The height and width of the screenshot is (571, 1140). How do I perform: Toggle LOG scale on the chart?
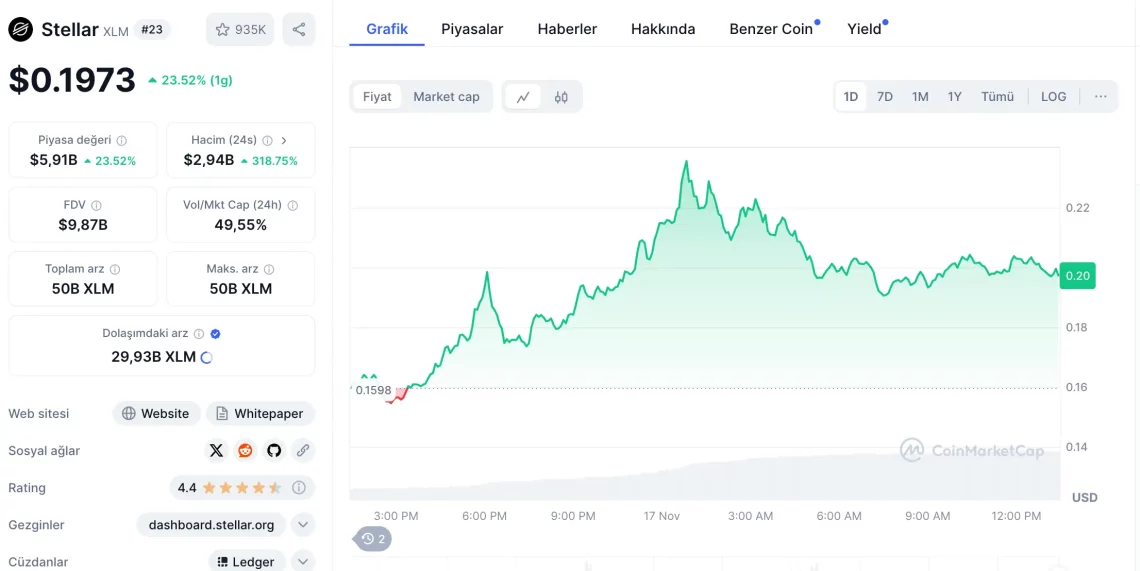pos(1053,97)
